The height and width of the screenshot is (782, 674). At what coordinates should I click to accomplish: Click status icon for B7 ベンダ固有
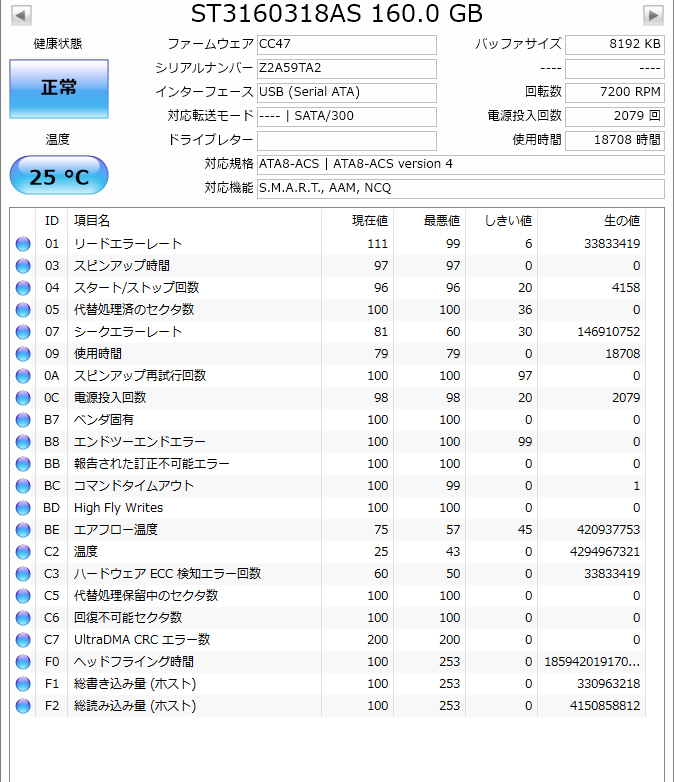23,420
